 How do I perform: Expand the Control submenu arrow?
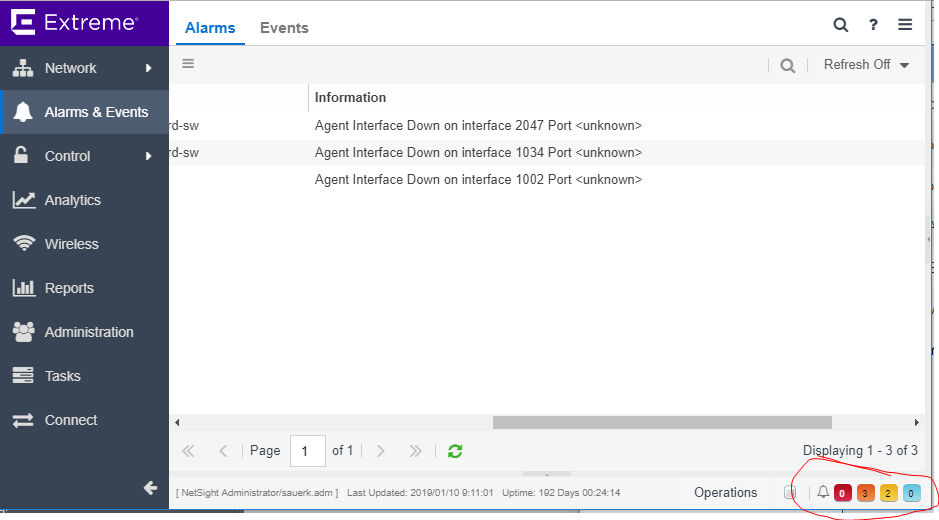pos(148,156)
